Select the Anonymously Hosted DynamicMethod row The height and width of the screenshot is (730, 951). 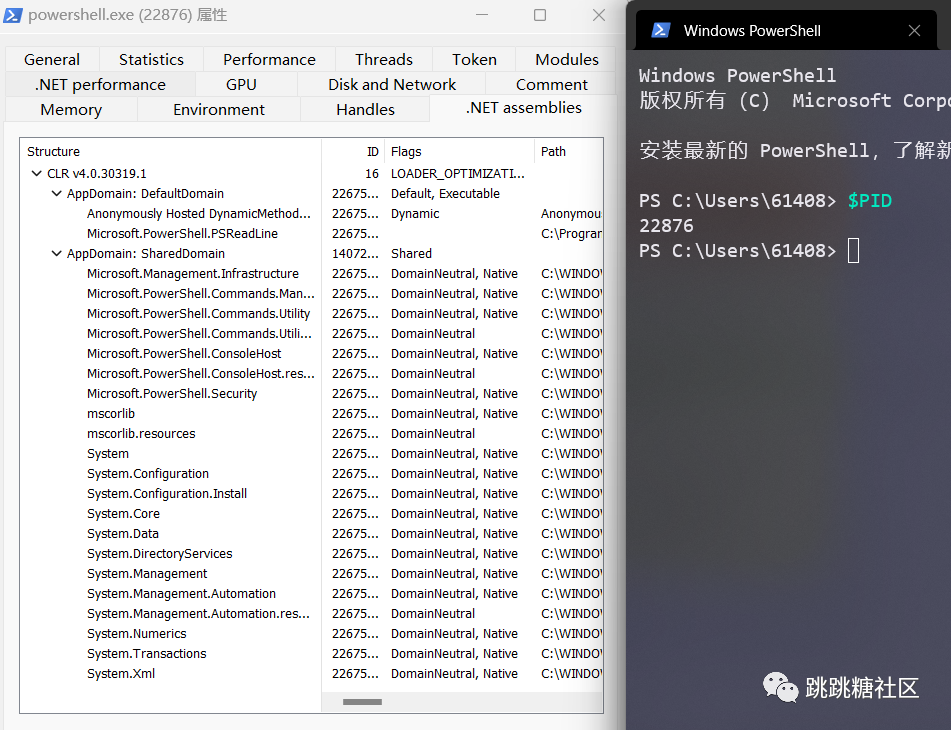312,213
